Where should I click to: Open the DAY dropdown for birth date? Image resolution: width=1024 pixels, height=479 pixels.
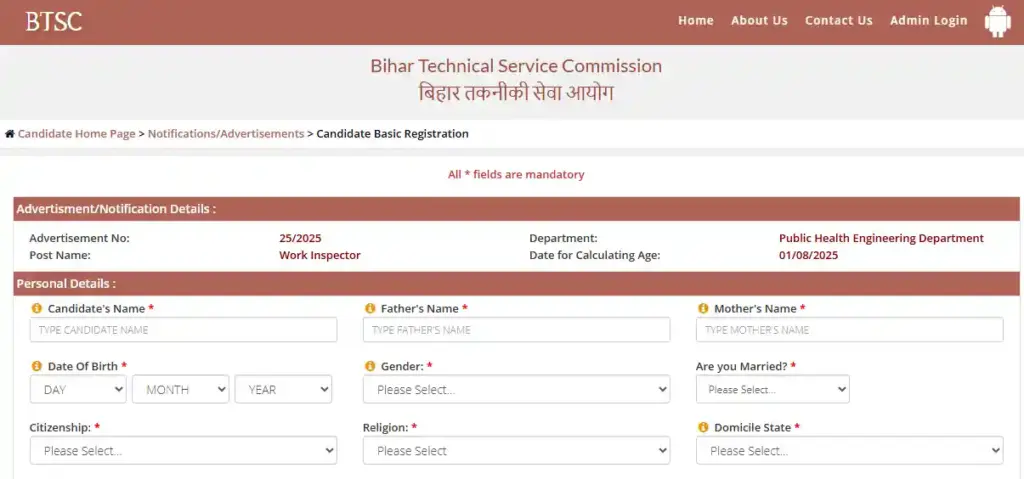pyautogui.click(x=78, y=390)
